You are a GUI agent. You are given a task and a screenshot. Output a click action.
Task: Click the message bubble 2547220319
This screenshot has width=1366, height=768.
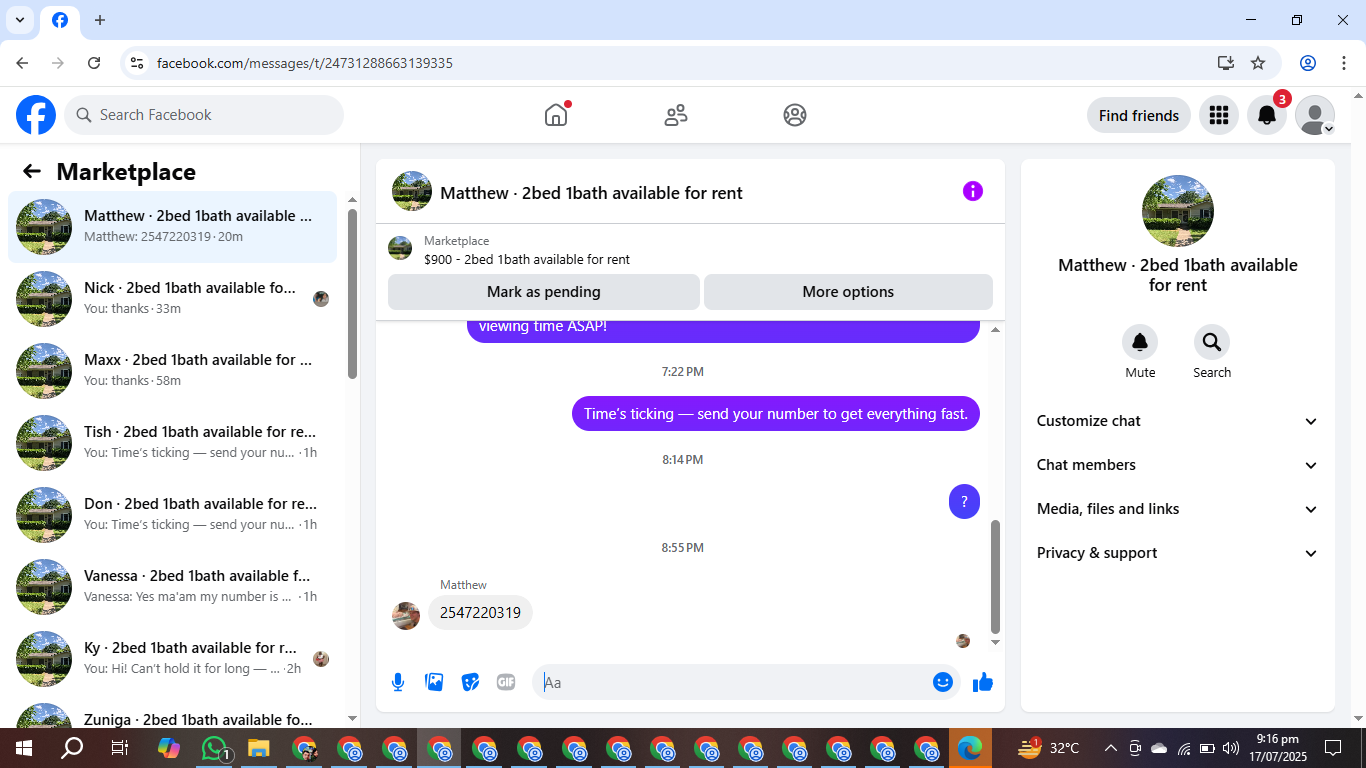tap(480, 613)
